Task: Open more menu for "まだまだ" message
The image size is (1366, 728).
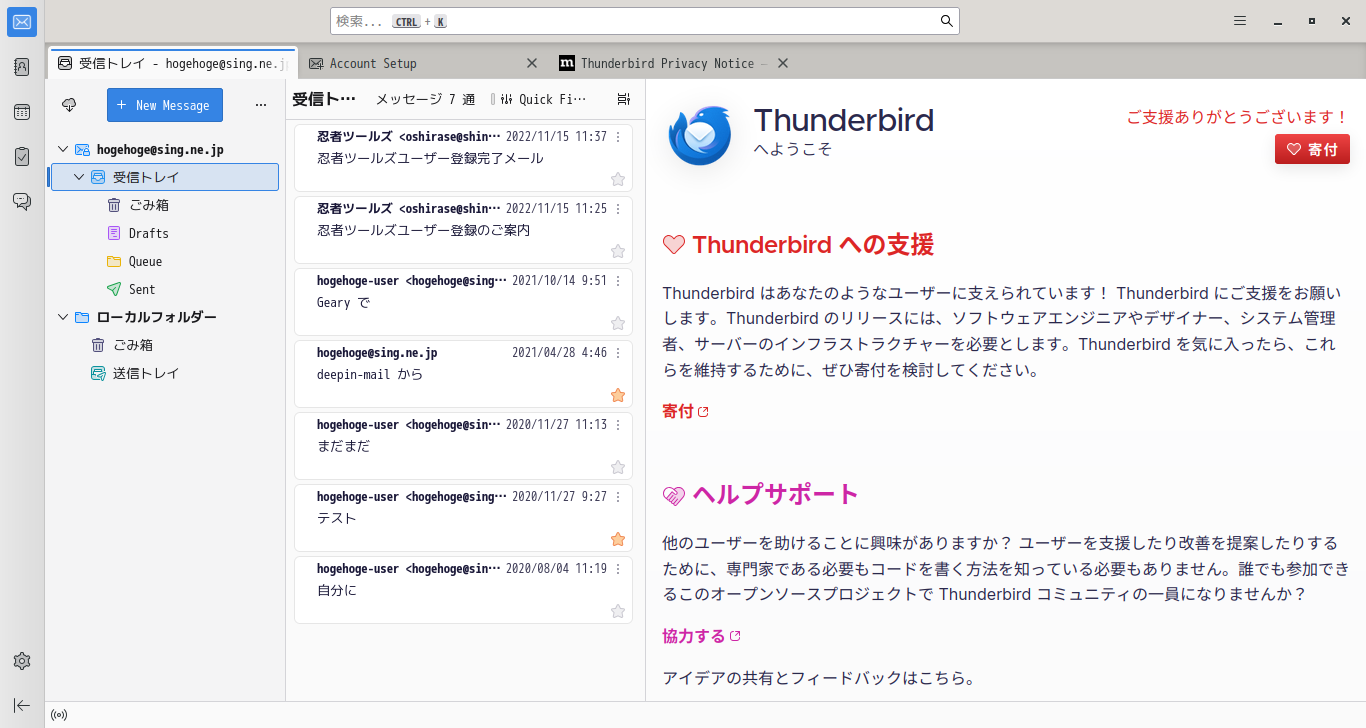Action: coord(618,425)
